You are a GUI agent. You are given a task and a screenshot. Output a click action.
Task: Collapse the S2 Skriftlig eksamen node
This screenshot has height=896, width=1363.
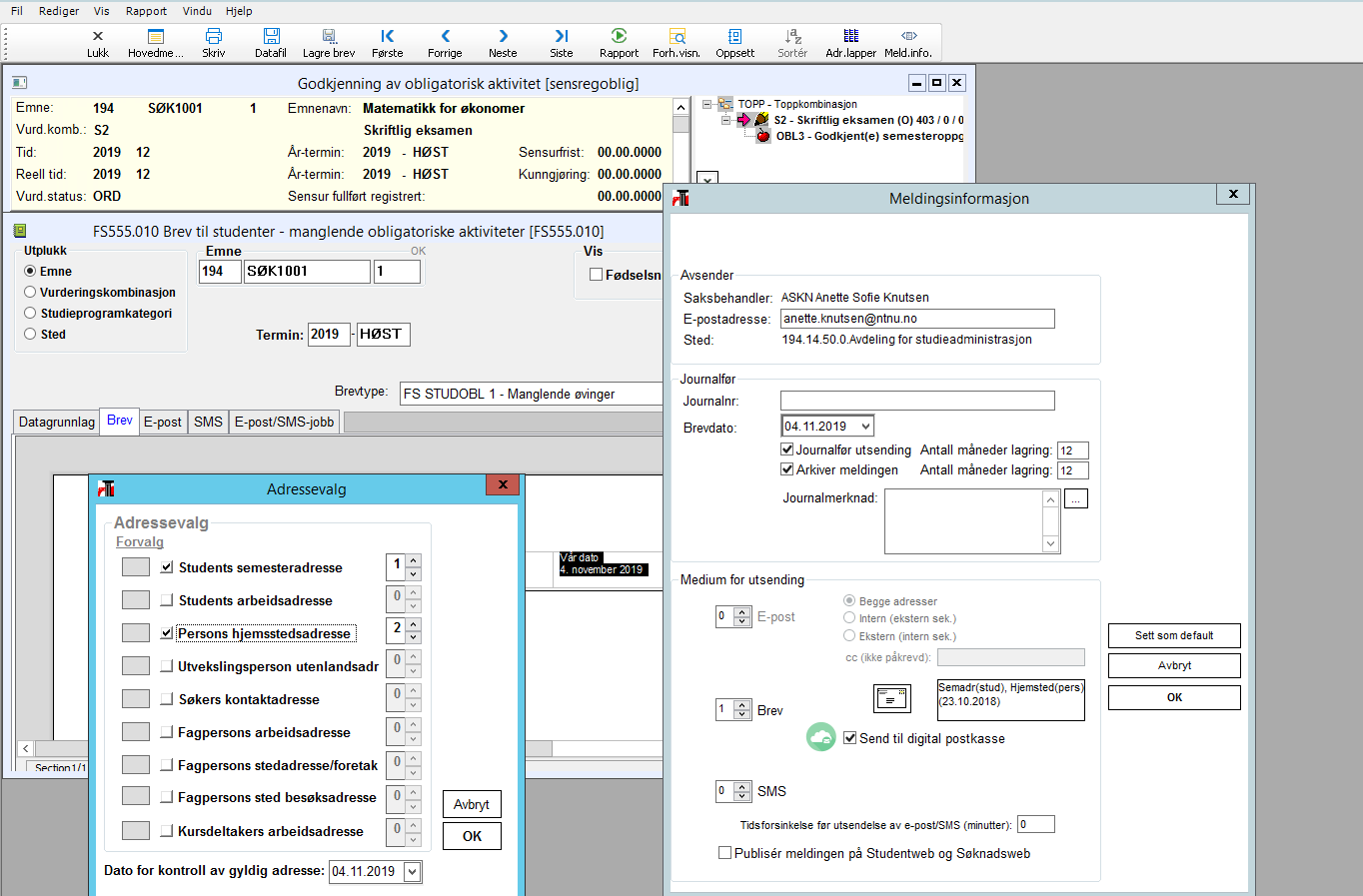click(x=726, y=120)
